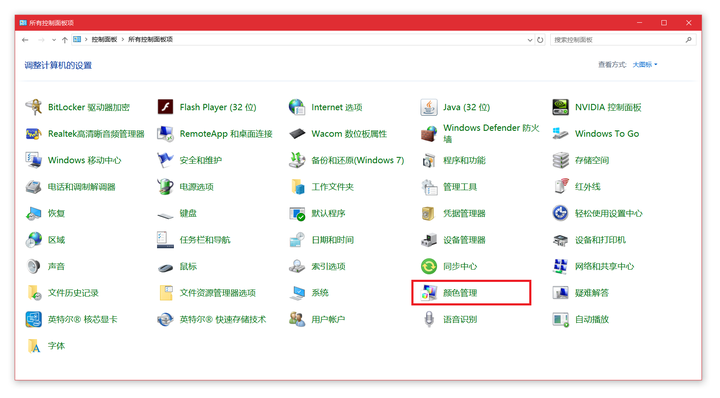Open the 工作文件夹 link
Image resolution: width=720 pixels, height=398 pixels.
click(x=332, y=187)
